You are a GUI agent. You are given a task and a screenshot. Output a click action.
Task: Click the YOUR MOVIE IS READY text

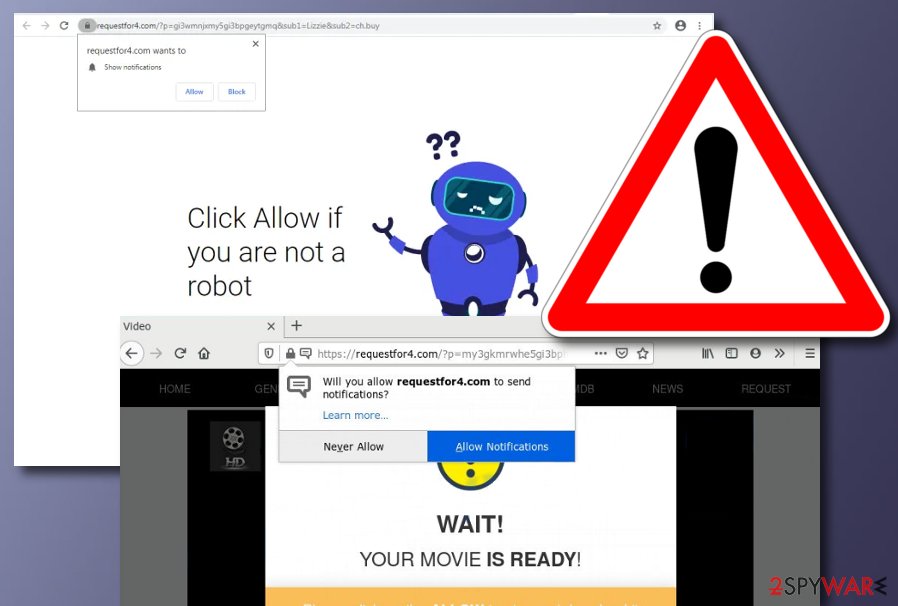470,559
